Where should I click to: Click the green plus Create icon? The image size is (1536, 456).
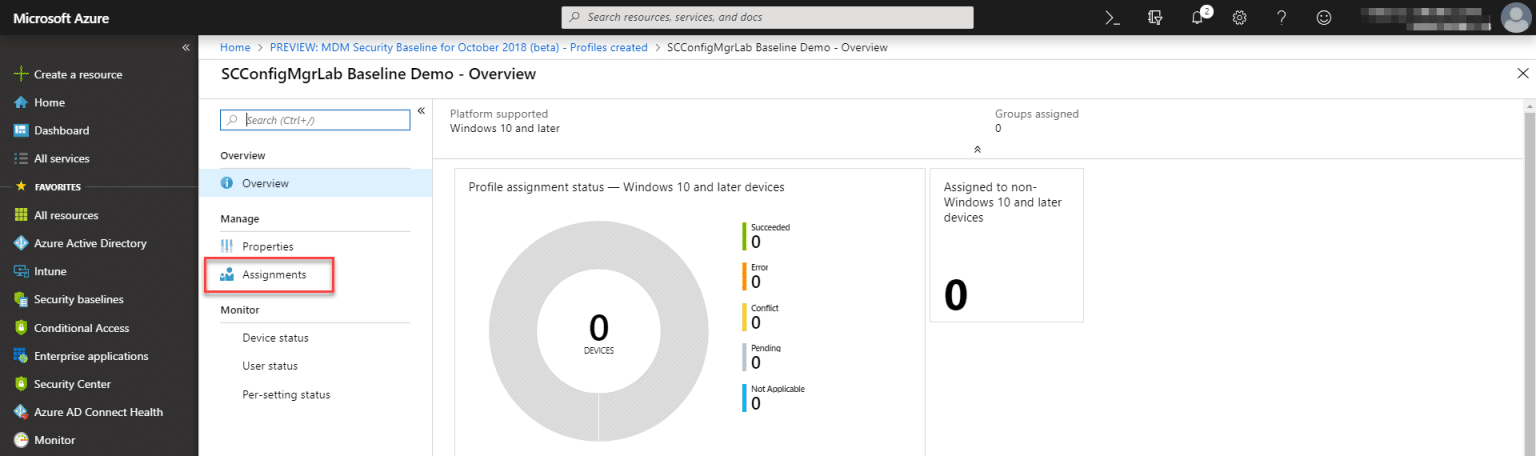[x=20, y=74]
